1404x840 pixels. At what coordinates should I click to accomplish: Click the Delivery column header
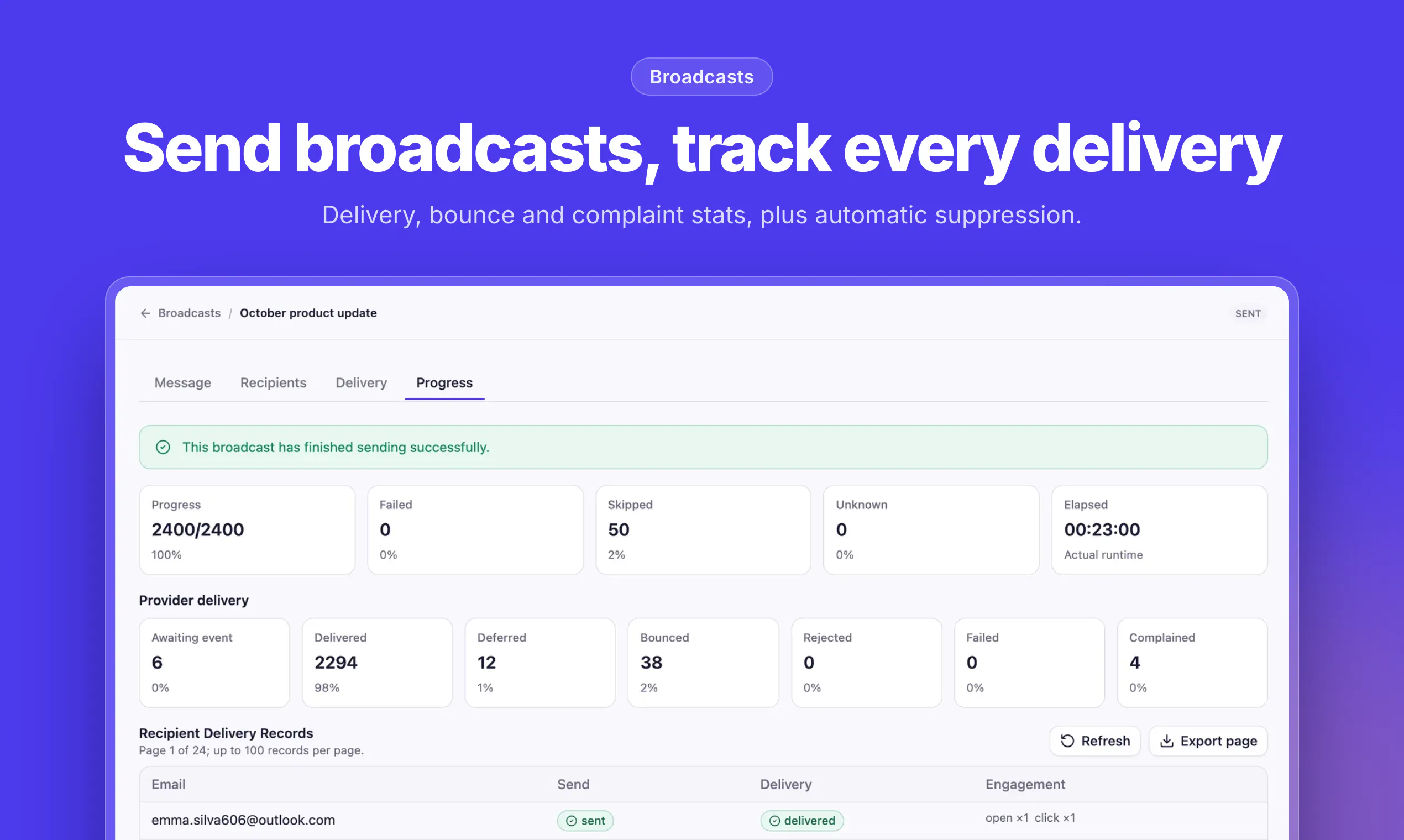786,785
